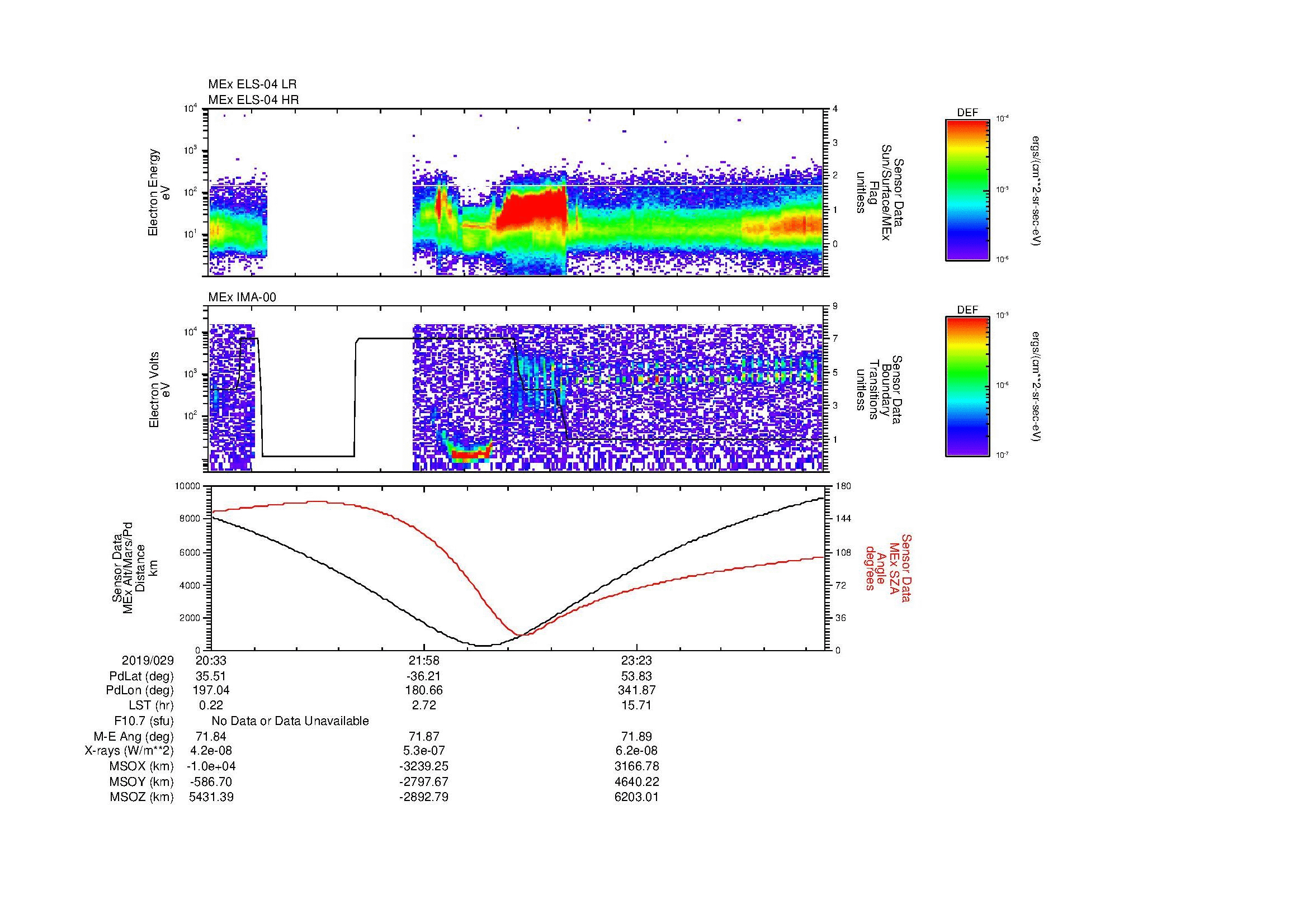The height and width of the screenshot is (924, 1308).
Task: Click the 'M-E Ang (deg)' row label
Action: pos(133,737)
